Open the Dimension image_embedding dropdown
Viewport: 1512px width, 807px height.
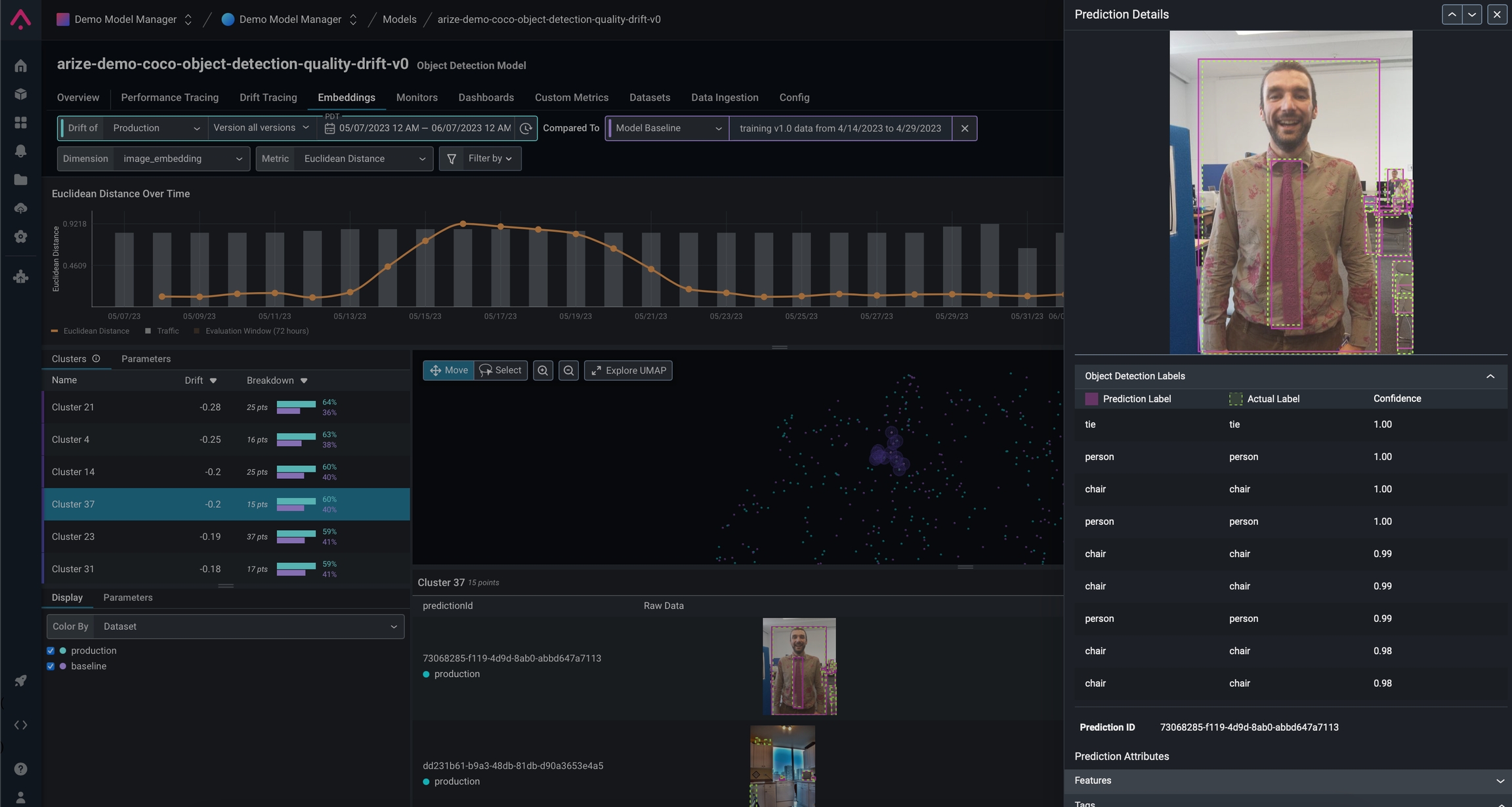coord(181,159)
